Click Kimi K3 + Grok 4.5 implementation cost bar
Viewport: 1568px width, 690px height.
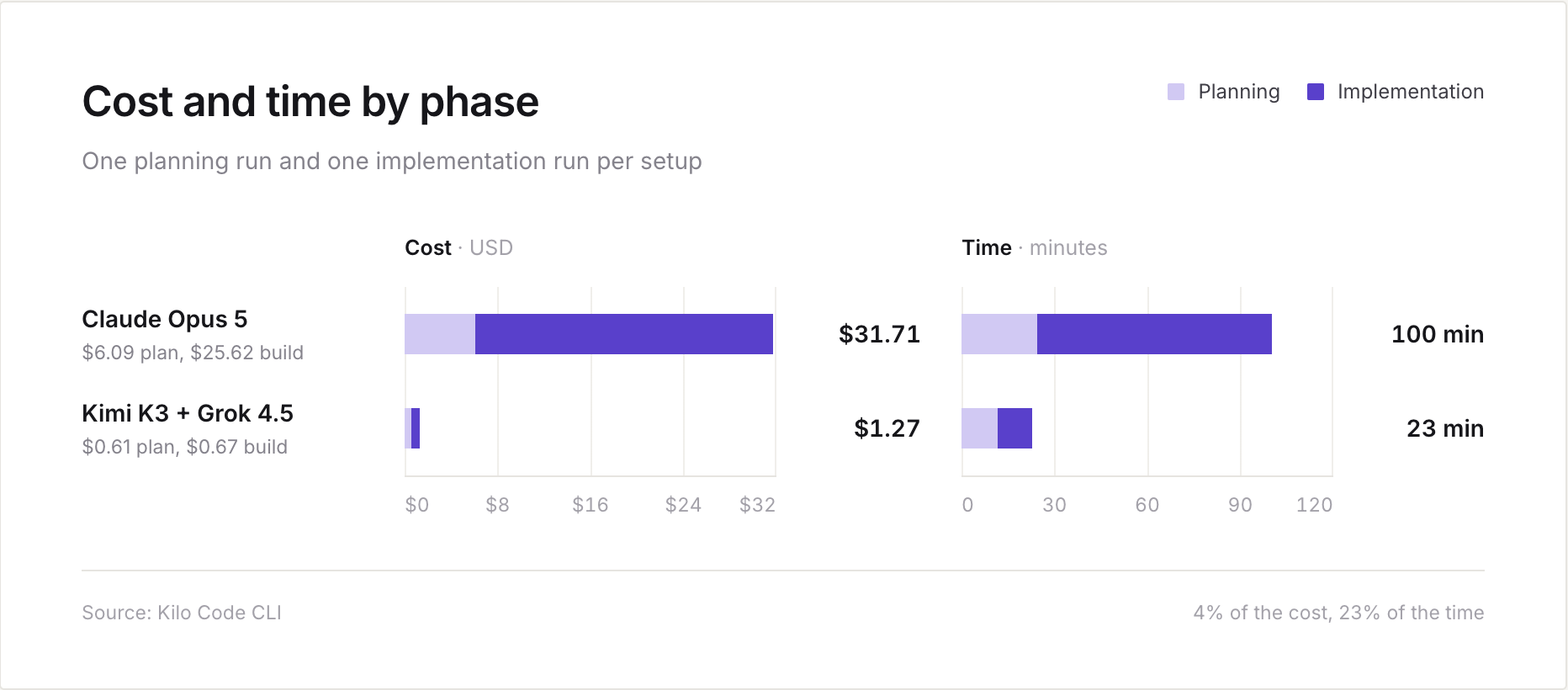point(416,428)
